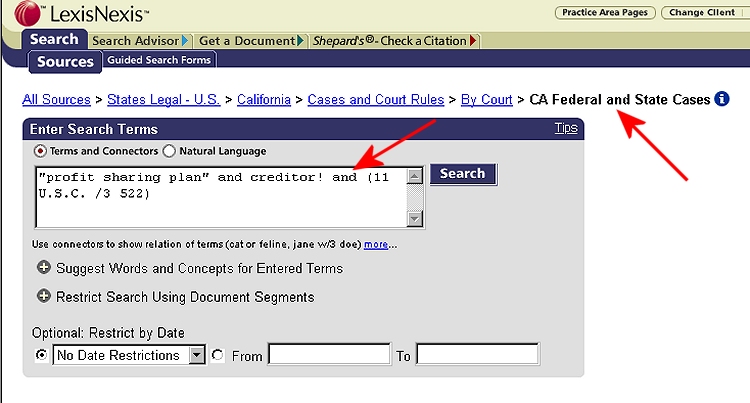The width and height of the screenshot is (750, 403).
Task: Follow the Cases and Court Rules link
Action: [376, 99]
